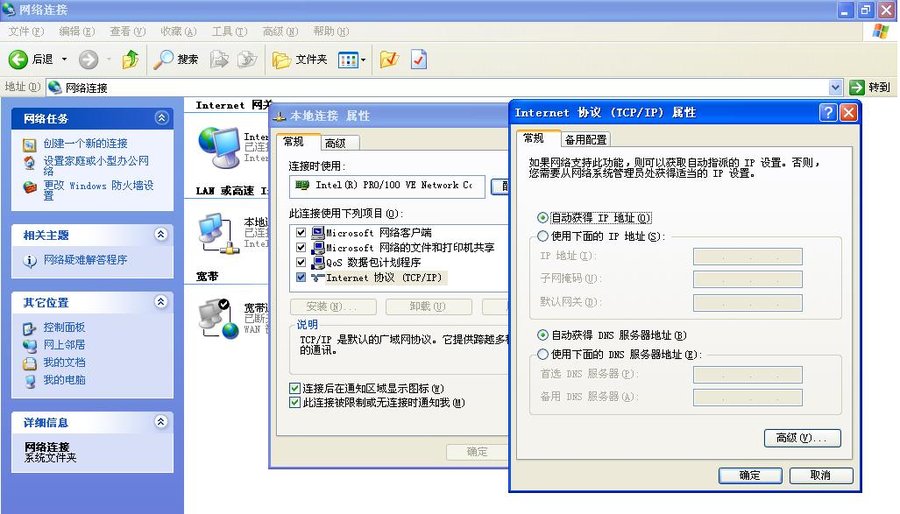
Task: Open the address bar dropdown arrow
Action: tap(836, 88)
